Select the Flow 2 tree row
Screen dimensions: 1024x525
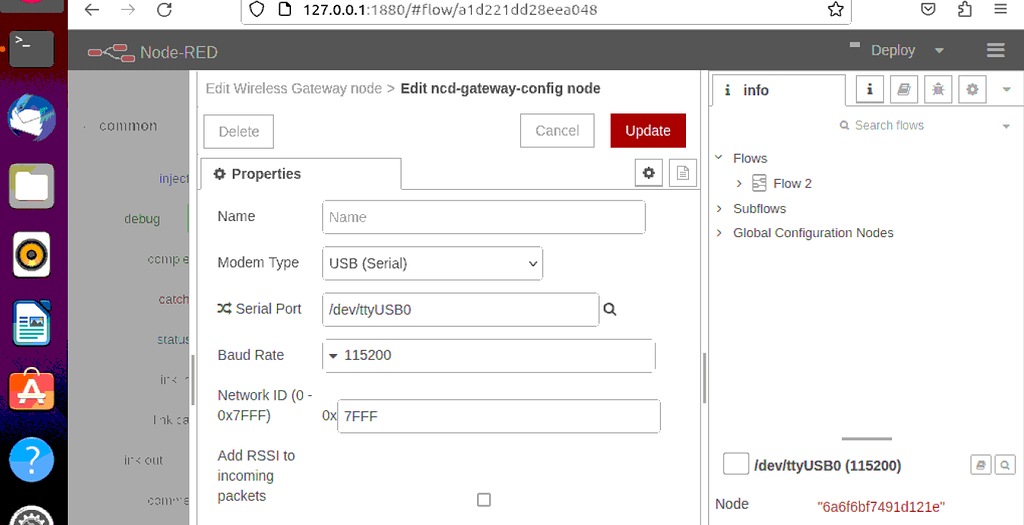(867, 183)
